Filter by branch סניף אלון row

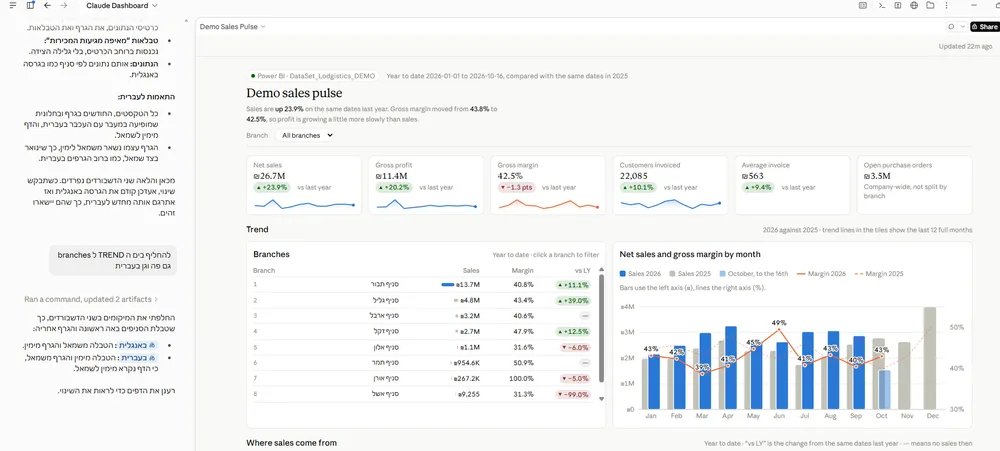(422, 347)
